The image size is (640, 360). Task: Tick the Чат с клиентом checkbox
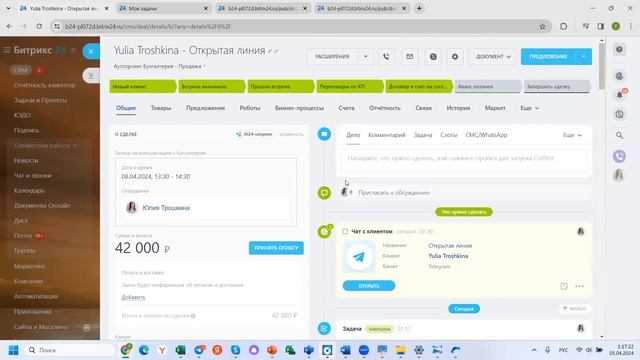click(345, 231)
